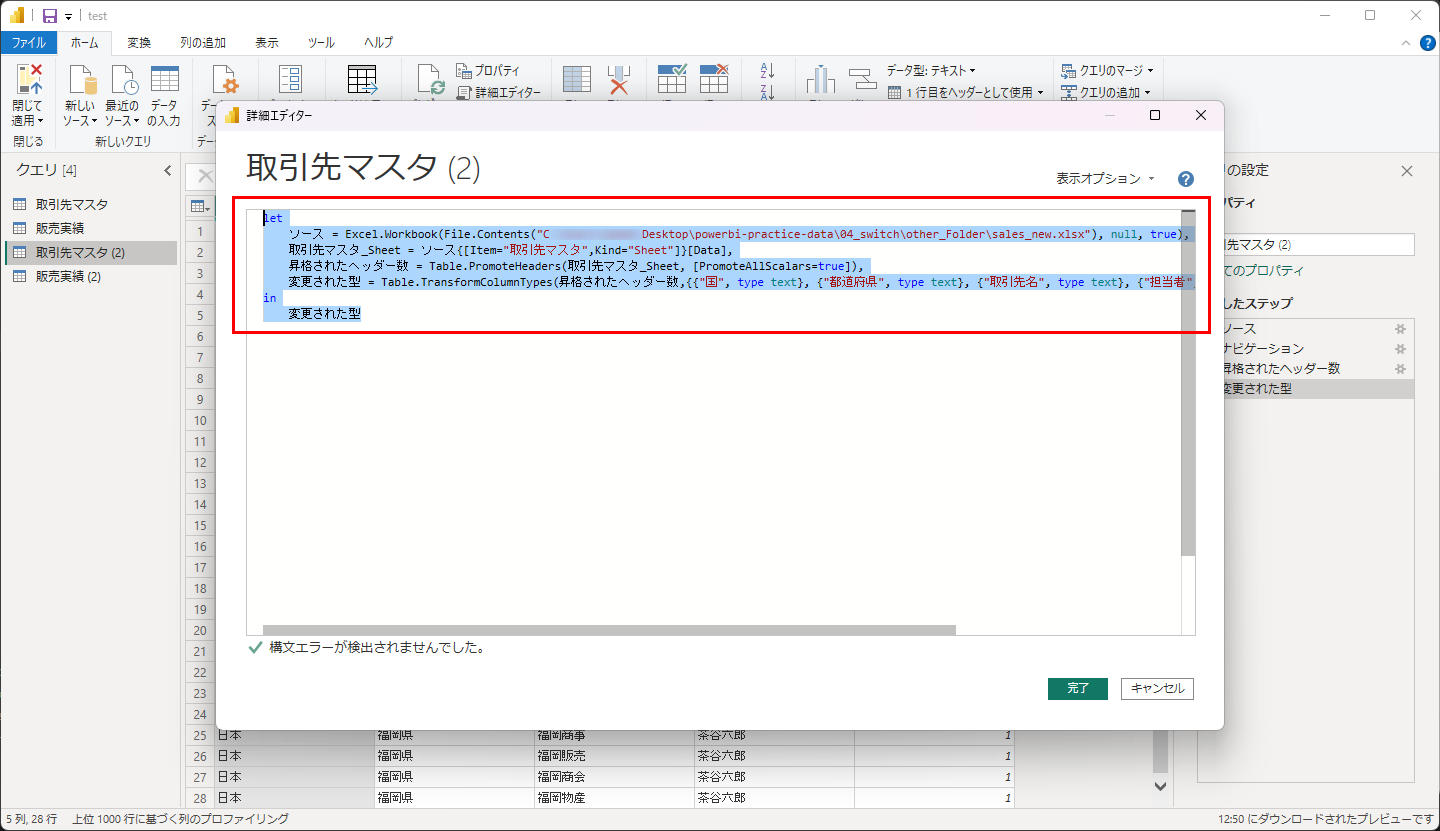Click the save icon in title bar
The width and height of the screenshot is (1440, 831).
[49, 16]
